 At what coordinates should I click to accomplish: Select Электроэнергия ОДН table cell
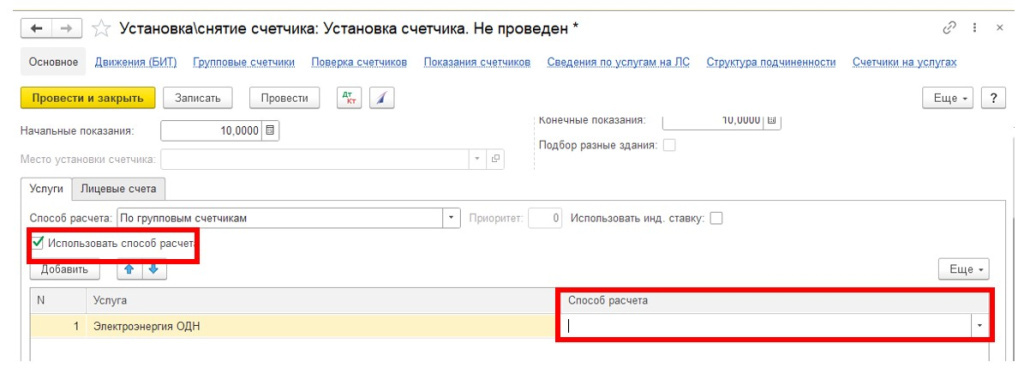tap(320, 326)
